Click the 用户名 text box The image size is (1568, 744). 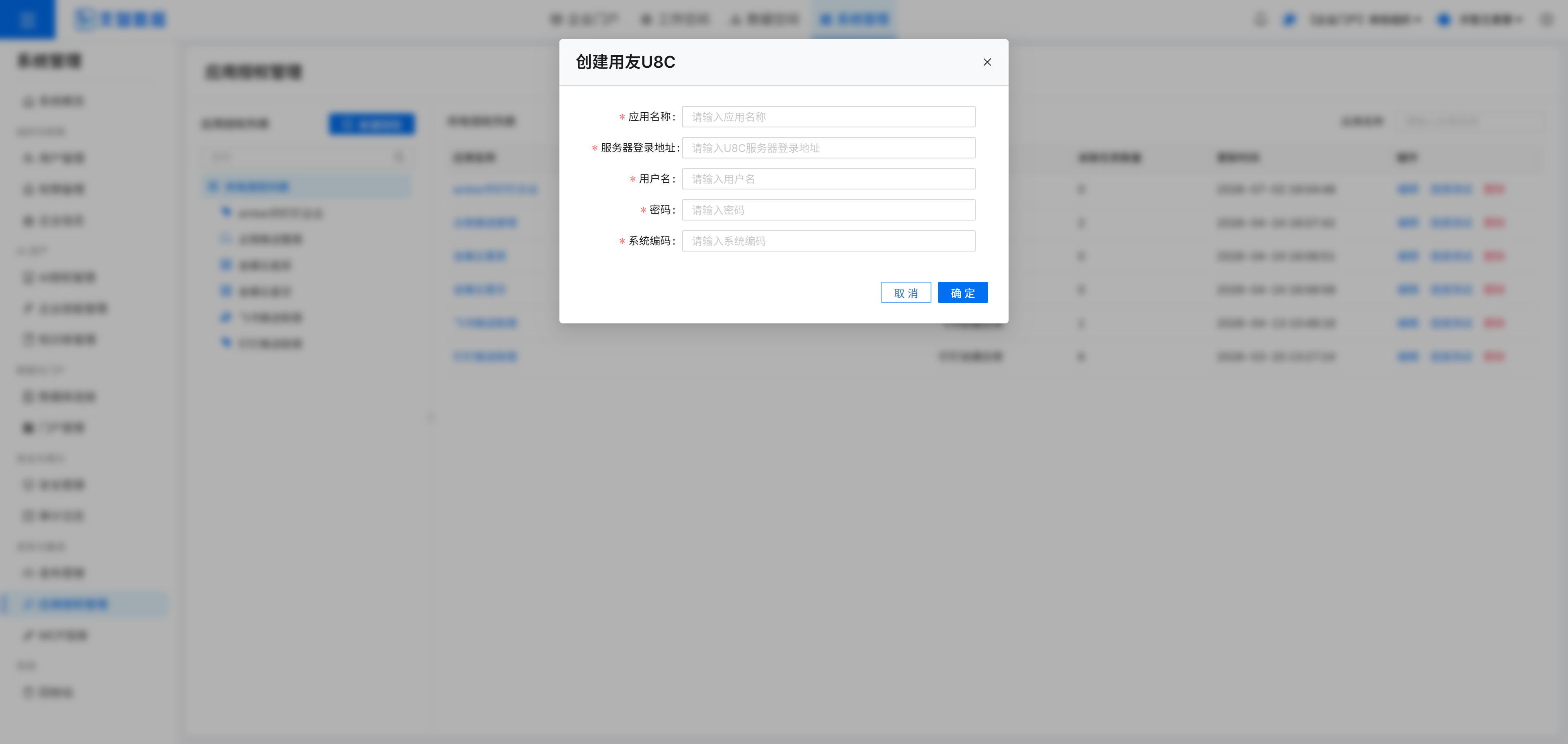pyautogui.click(x=828, y=179)
